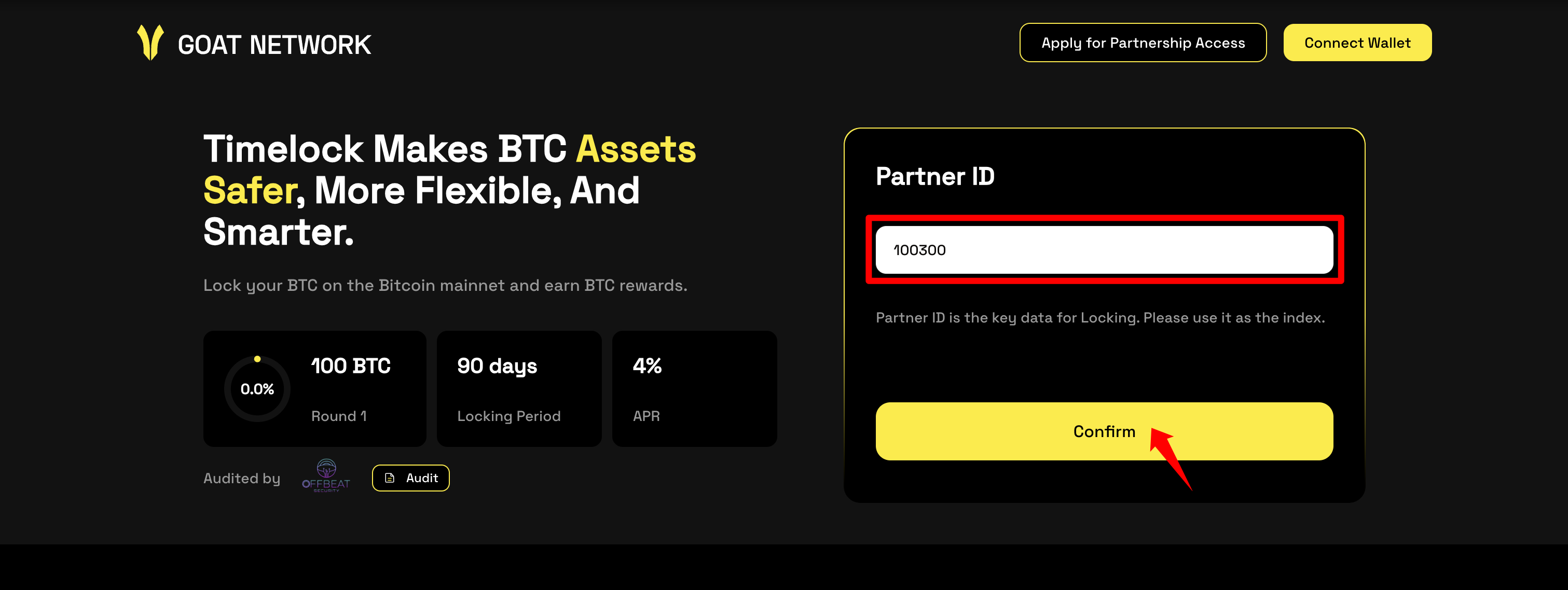Click the document icon in Audit button

click(x=390, y=478)
